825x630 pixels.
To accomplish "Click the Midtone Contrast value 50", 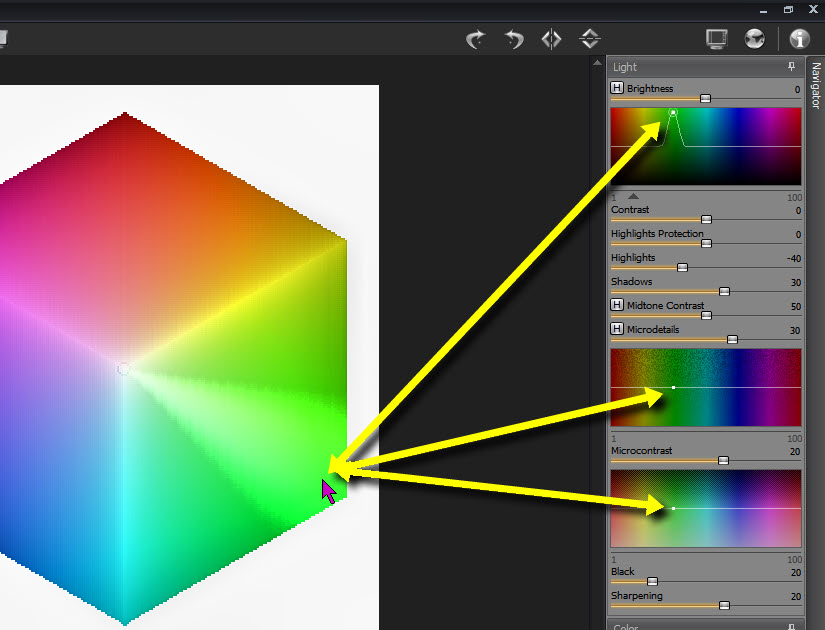I will pyautogui.click(x=796, y=306).
